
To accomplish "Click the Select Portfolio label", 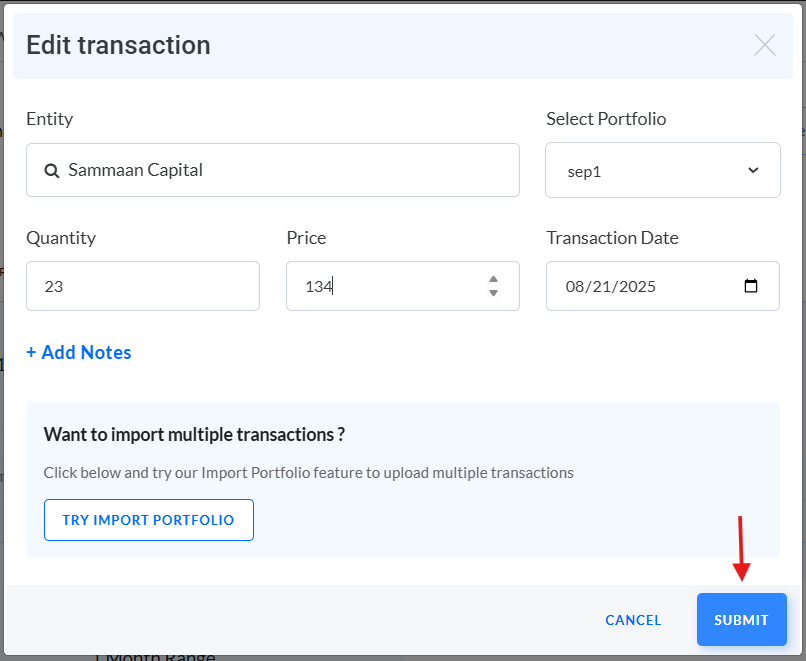I will pyautogui.click(x=606, y=119).
